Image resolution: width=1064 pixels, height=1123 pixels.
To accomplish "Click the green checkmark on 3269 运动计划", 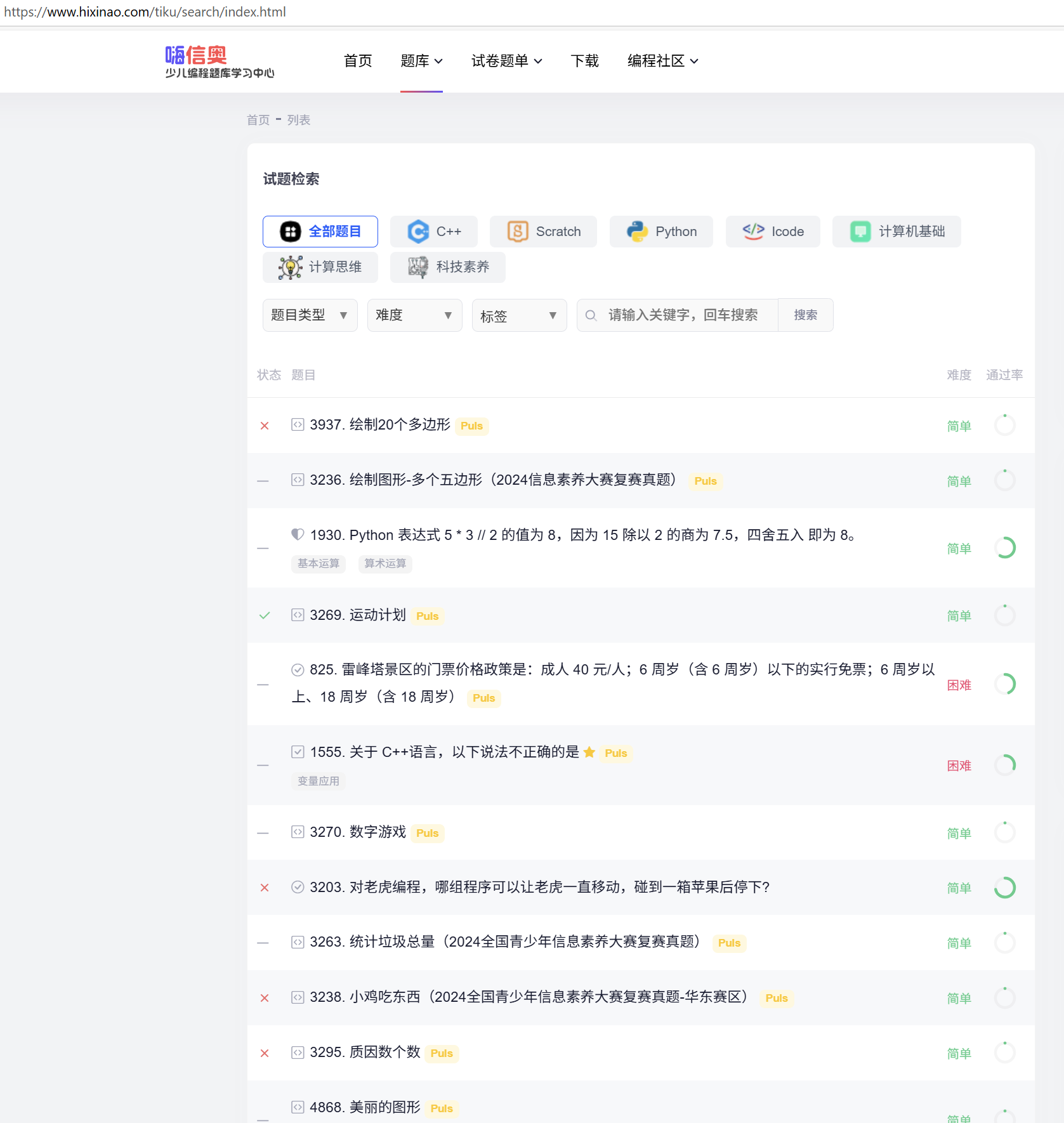I will [x=265, y=615].
